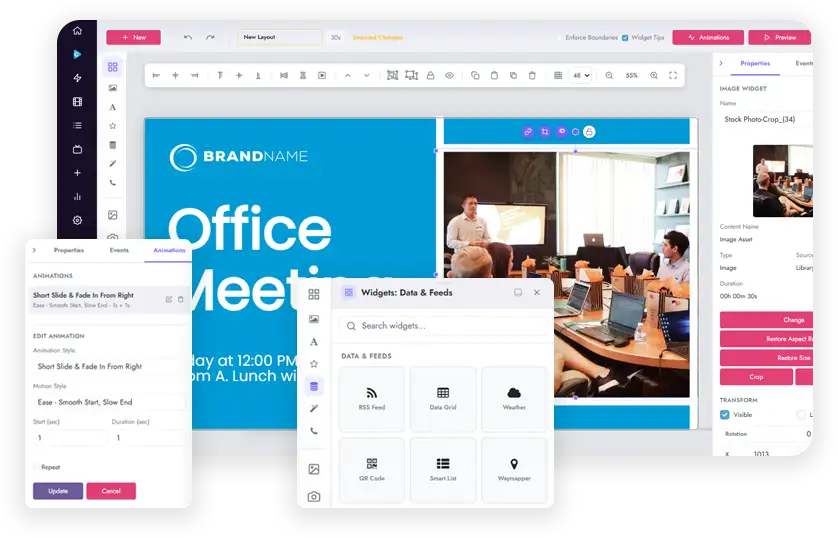The height and width of the screenshot is (538, 838).
Task: Uncheck the Visible checkbox under Transform
Action: coord(725,415)
